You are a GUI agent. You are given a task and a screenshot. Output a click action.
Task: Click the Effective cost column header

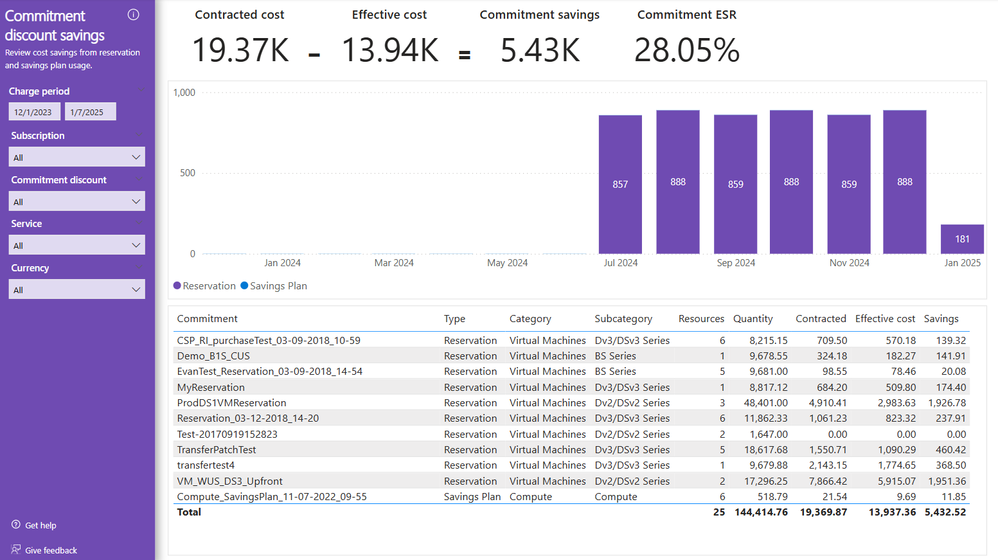tap(885, 319)
